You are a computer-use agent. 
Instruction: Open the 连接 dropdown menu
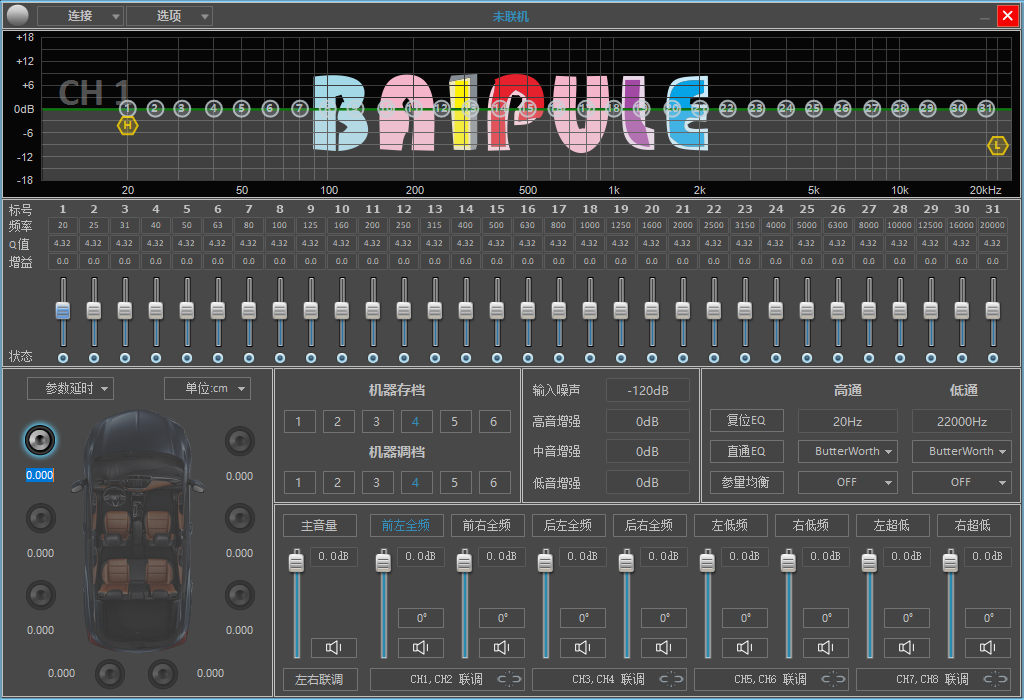pyautogui.click(x=80, y=16)
